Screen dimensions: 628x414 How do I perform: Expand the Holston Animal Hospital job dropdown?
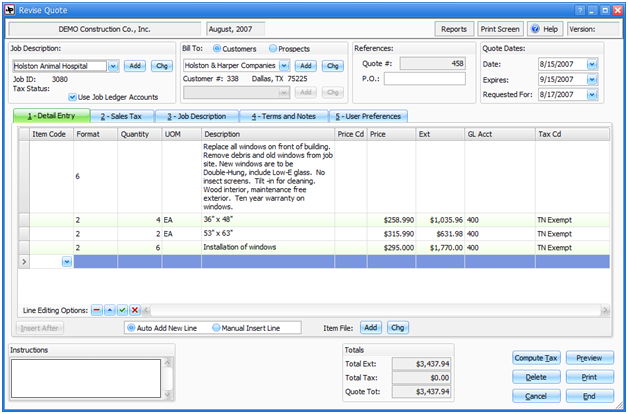click(113, 65)
